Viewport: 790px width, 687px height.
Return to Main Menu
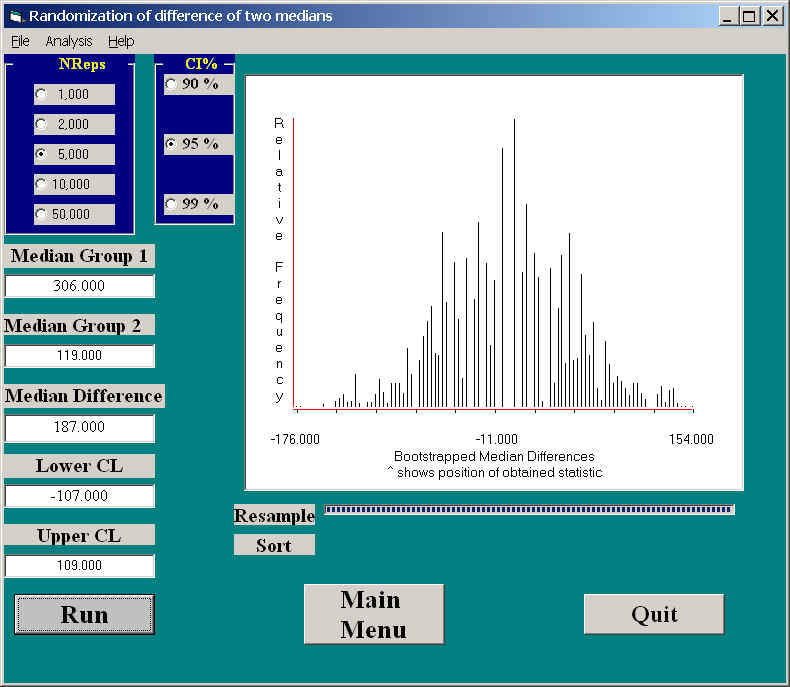[x=373, y=614]
